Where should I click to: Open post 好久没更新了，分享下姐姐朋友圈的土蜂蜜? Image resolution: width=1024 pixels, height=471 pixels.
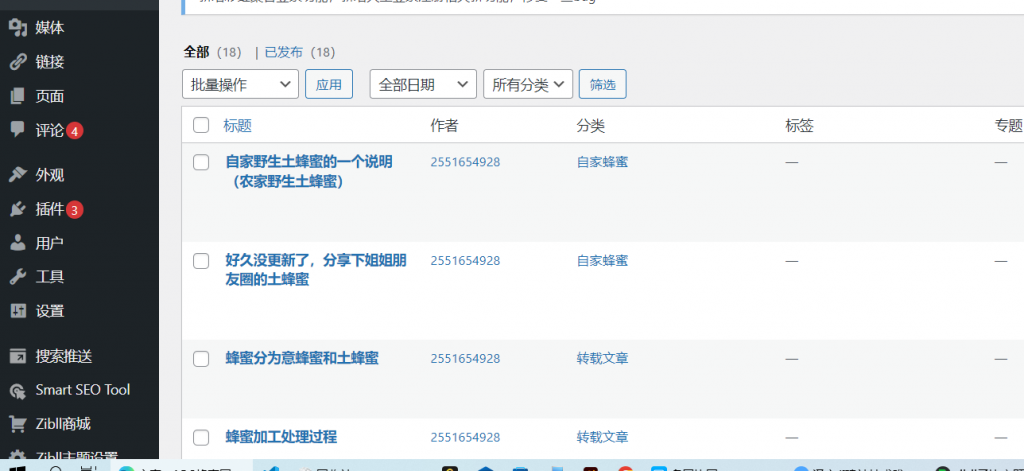click(x=316, y=270)
